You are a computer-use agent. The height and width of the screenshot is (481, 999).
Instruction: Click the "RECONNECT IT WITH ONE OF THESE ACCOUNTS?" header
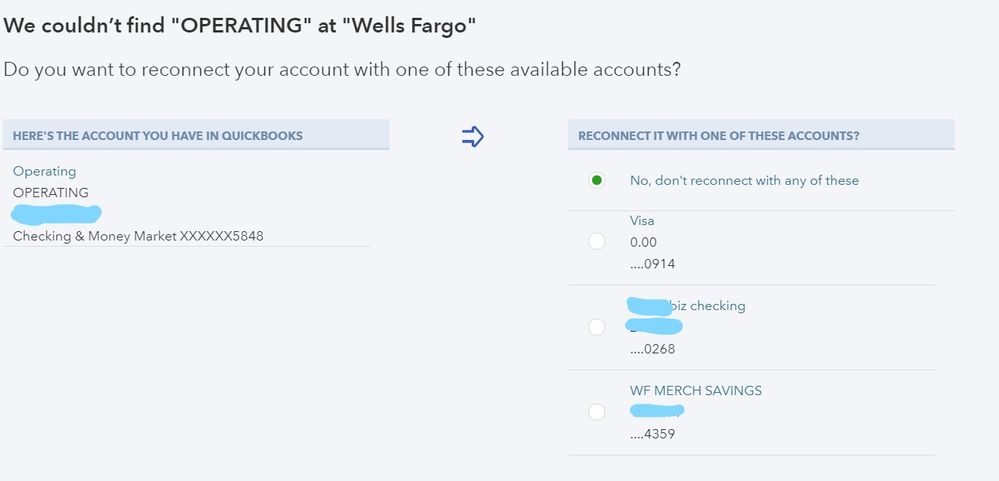(x=719, y=136)
